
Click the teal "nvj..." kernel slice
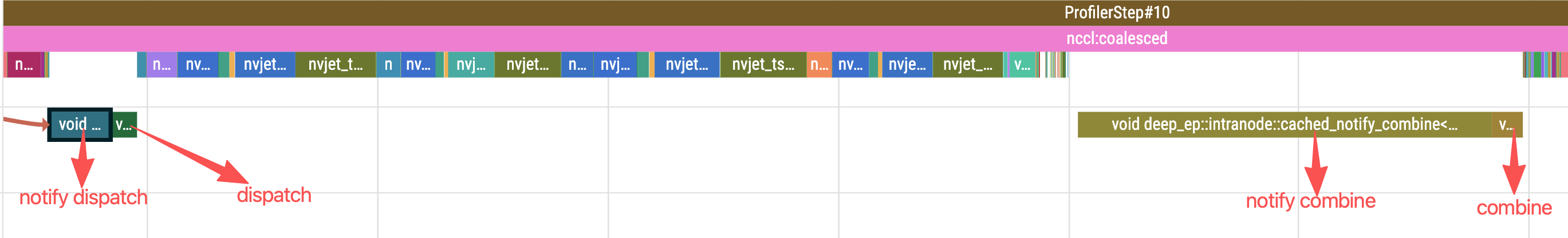click(471, 65)
